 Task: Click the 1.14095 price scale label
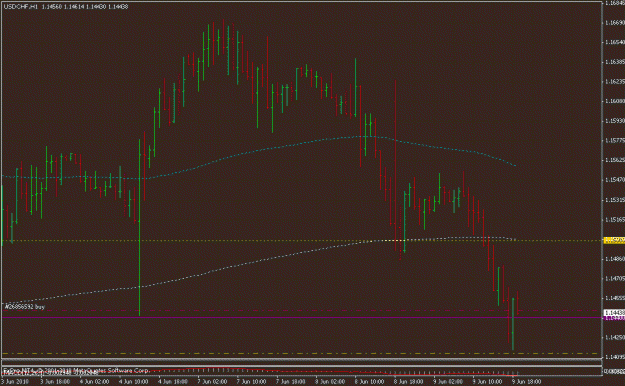pos(615,357)
